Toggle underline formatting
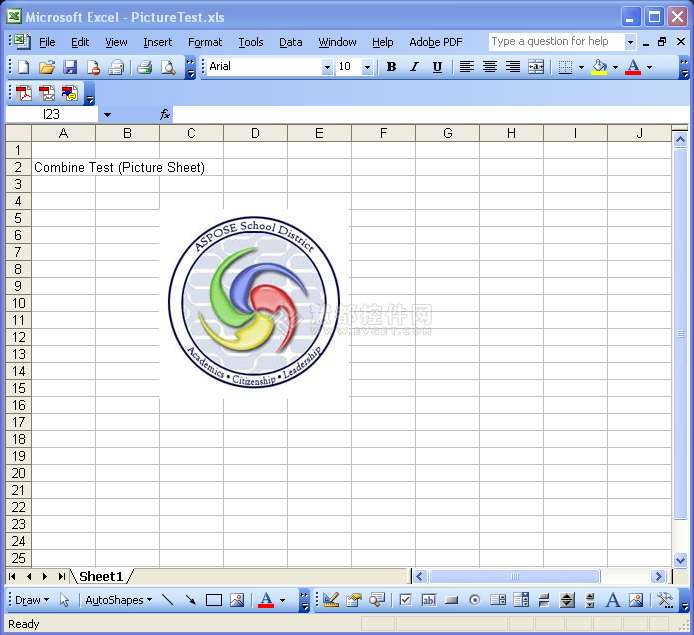 (x=437, y=67)
